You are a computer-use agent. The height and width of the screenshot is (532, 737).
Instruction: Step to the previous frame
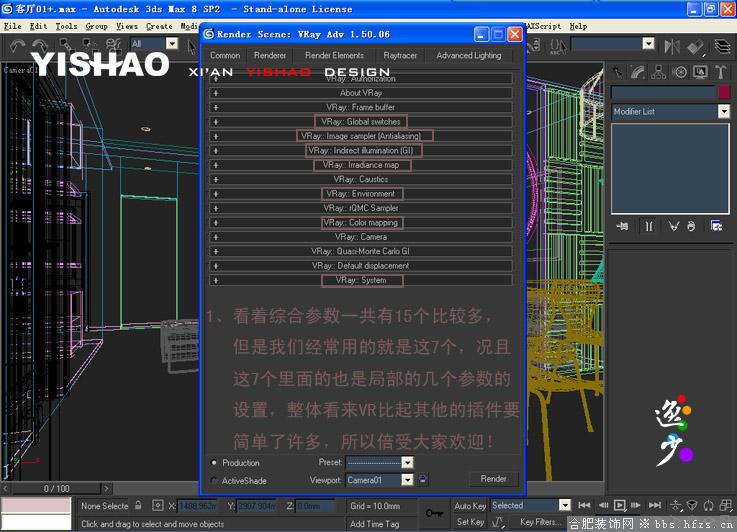pyautogui.click(x=603, y=505)
